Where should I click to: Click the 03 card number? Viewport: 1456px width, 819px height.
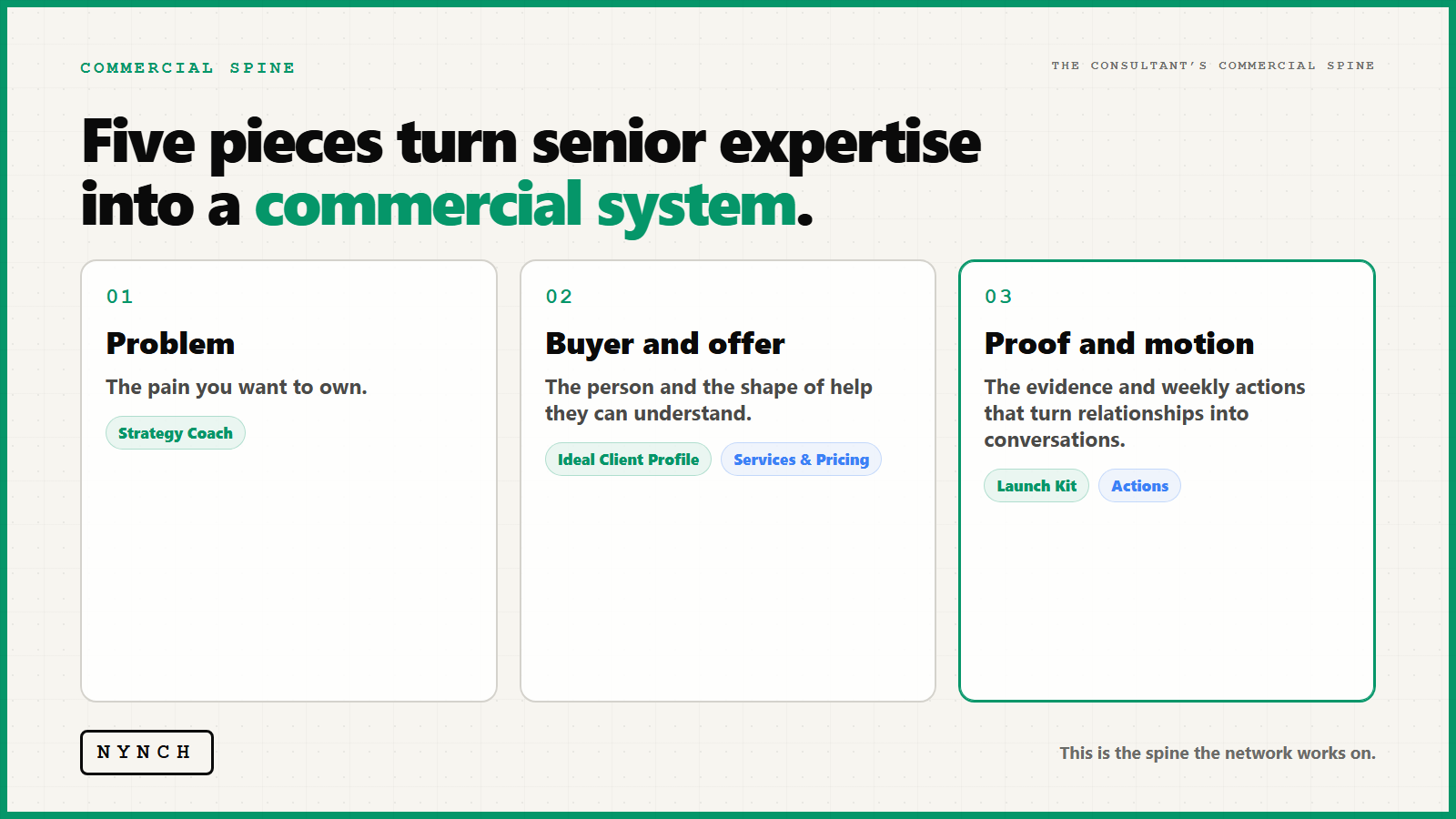[x=998, y=297]
